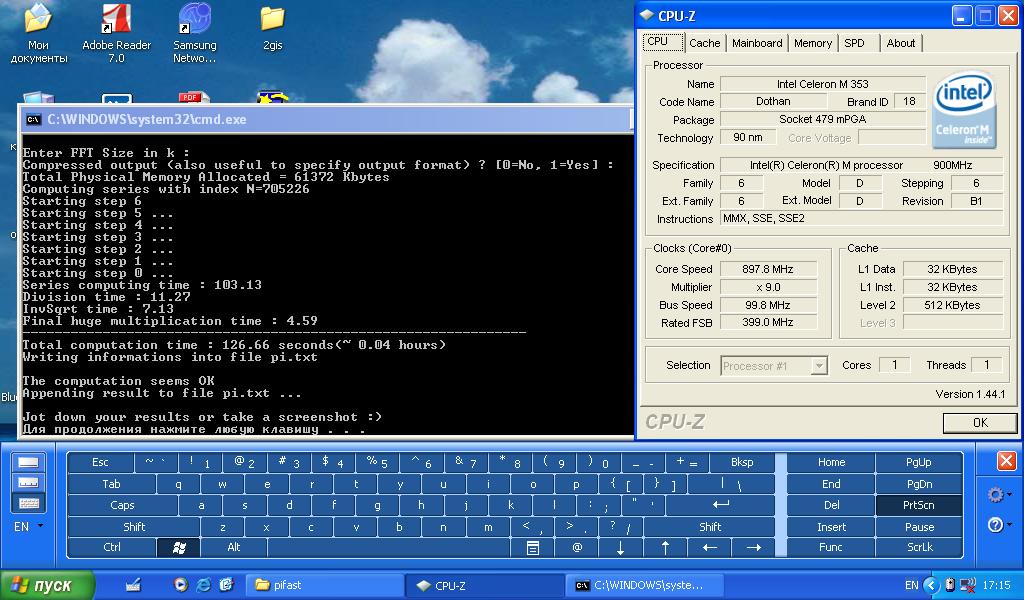Click the Level 2 cache value 512 KBytes
This screenshot has width=1024, height=600.
click(952, 305)
